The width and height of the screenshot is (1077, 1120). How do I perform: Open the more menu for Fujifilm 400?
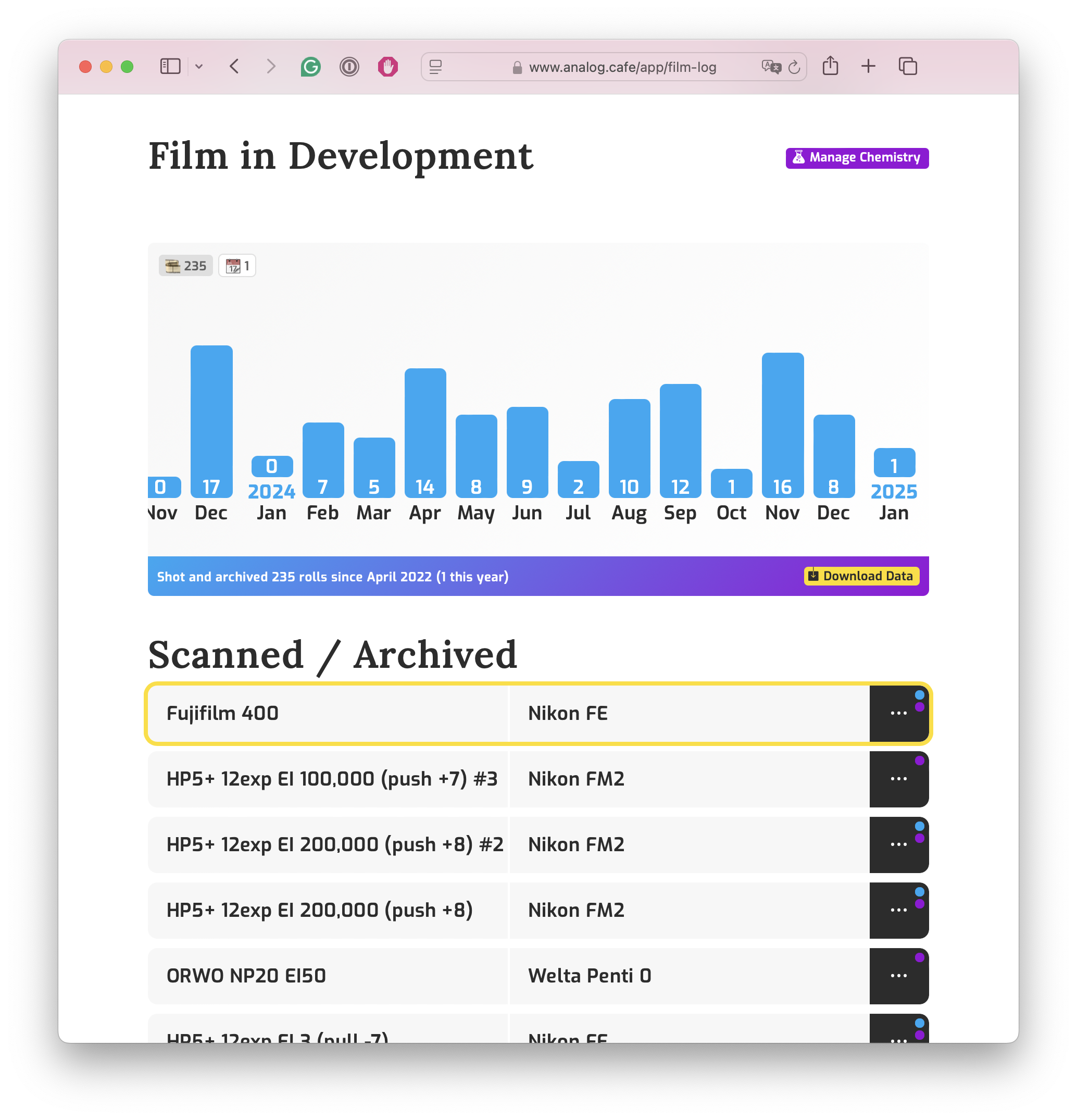click(x=899, y=714)
